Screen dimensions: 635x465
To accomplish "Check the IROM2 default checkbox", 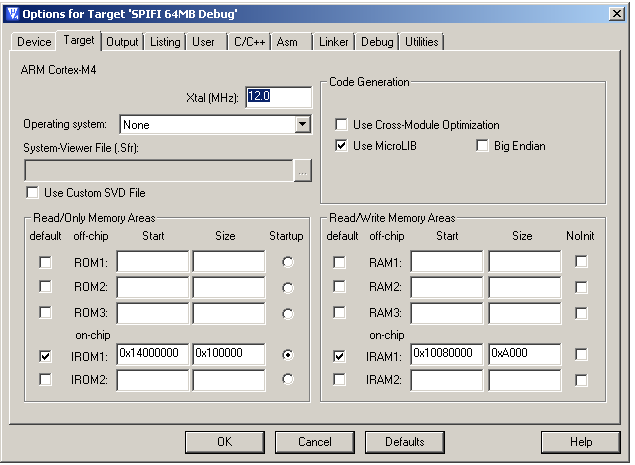I will coord(45,380).
